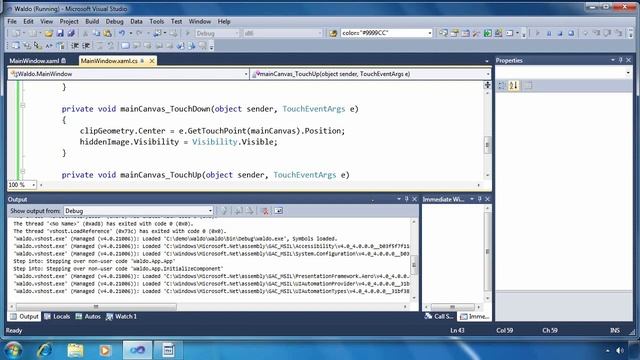Switch to the Watch 1 tab
The width and height of the screenshot is (640, 360).
[121, 316]
